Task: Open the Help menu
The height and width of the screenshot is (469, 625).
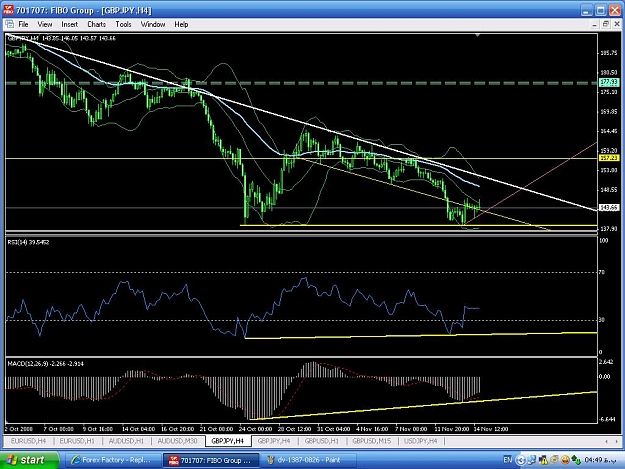Action: point(181,24)
